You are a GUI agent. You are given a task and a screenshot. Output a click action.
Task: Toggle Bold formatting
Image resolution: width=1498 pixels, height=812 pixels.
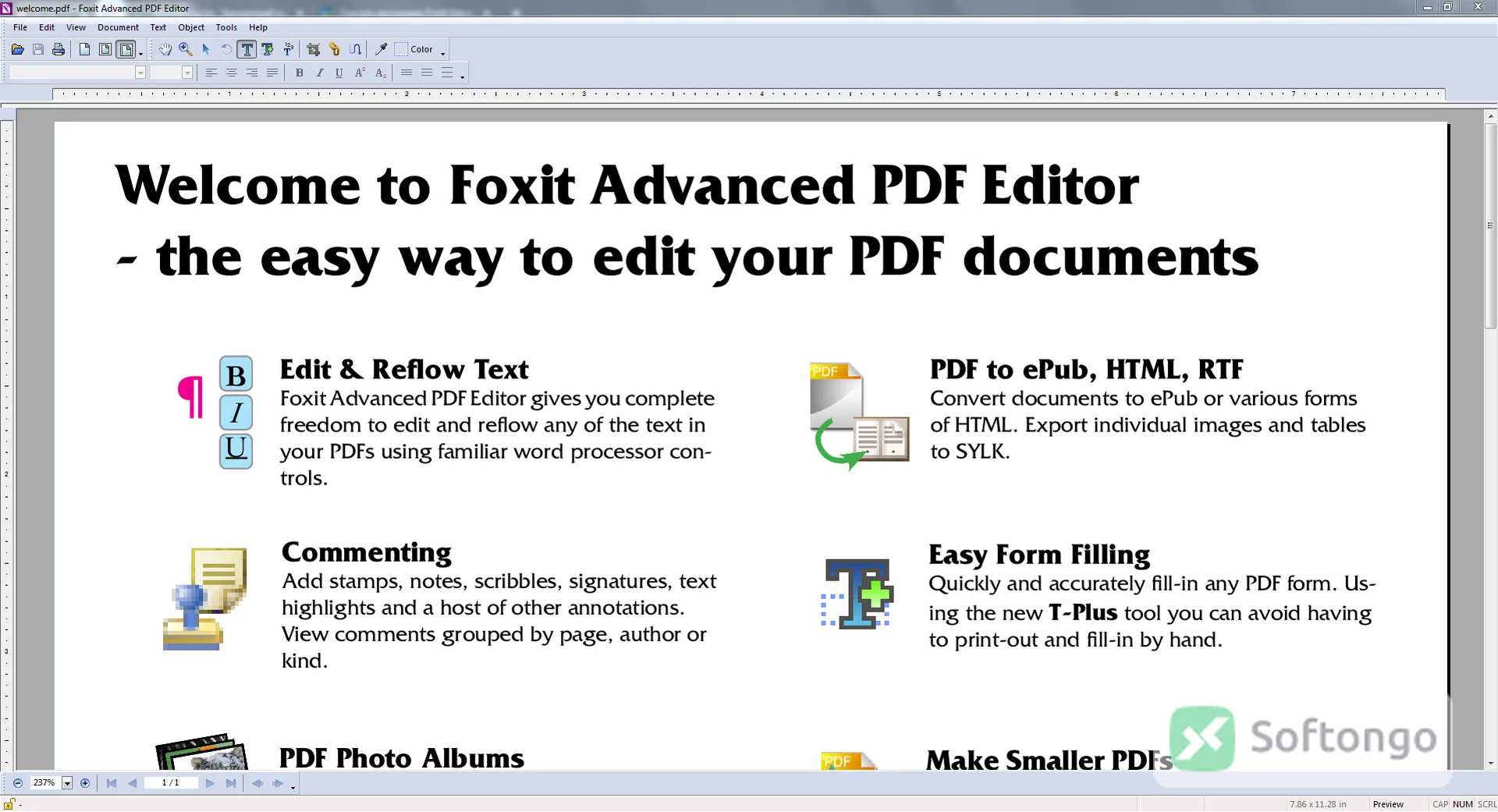(299, 73)
